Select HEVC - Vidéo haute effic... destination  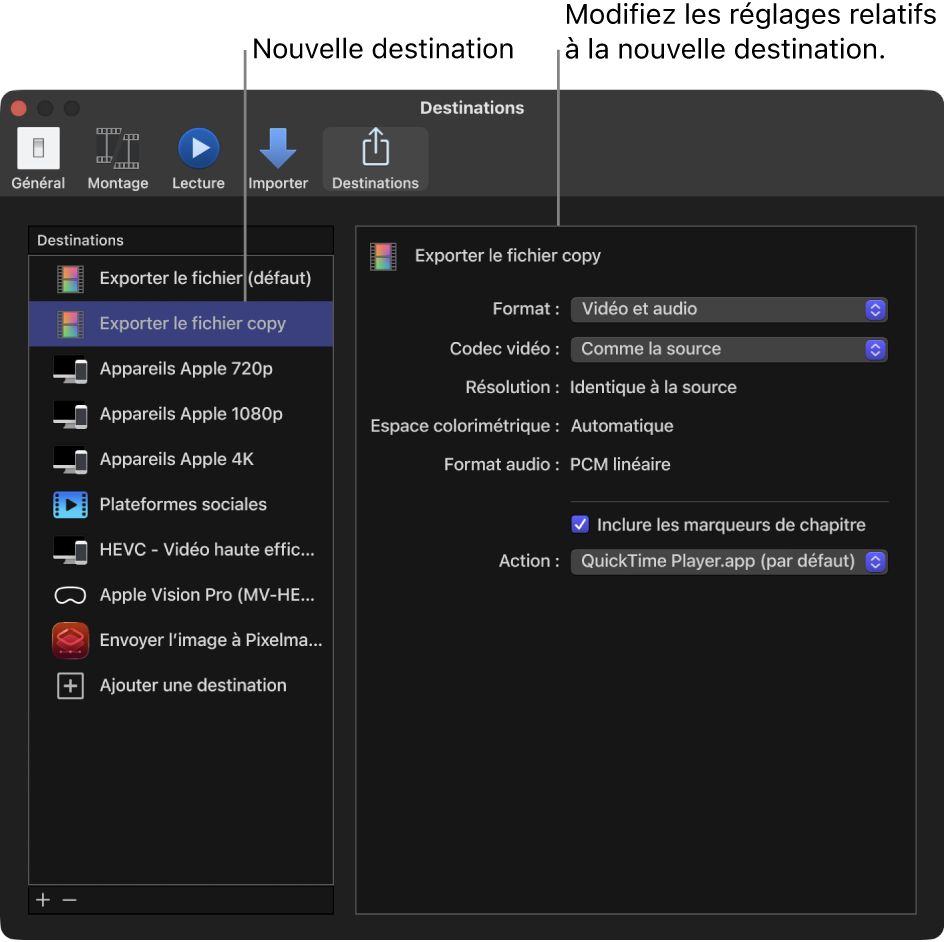(181, 550)
